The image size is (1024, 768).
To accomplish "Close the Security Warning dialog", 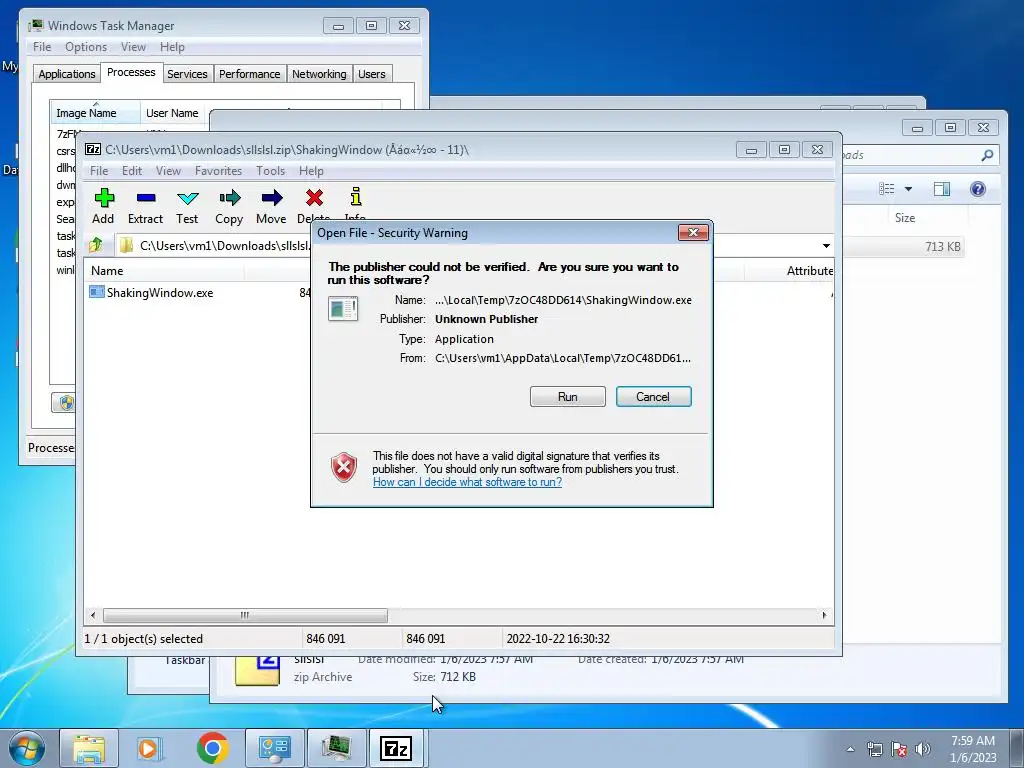I will pyautogui.click(x=693, y=232).
